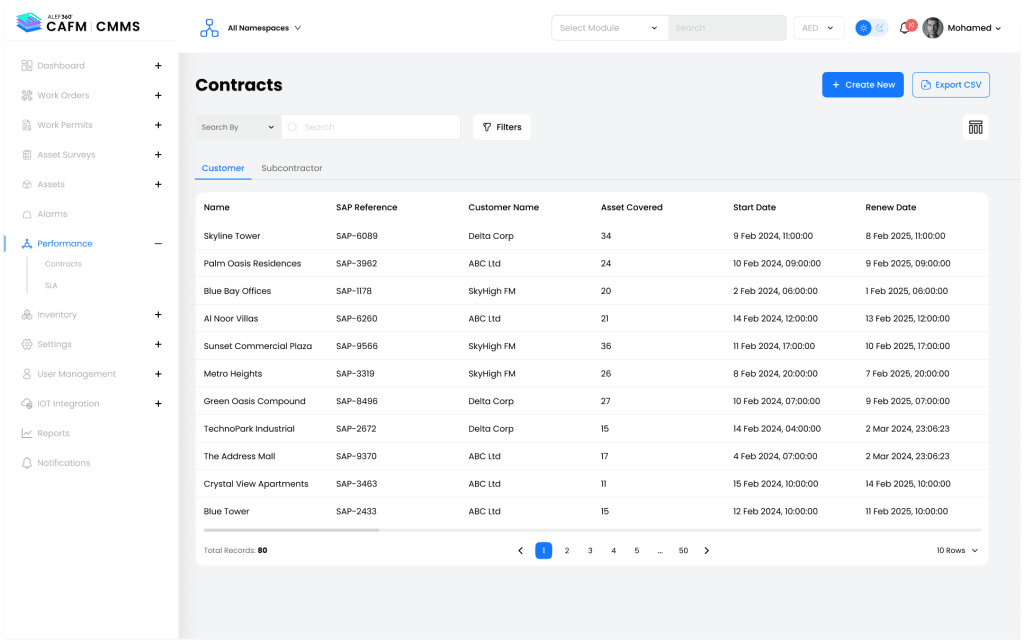Screen dimensions: 1024x643
Task: Export the contracts with Export CSV
Action: coord(950,85)
